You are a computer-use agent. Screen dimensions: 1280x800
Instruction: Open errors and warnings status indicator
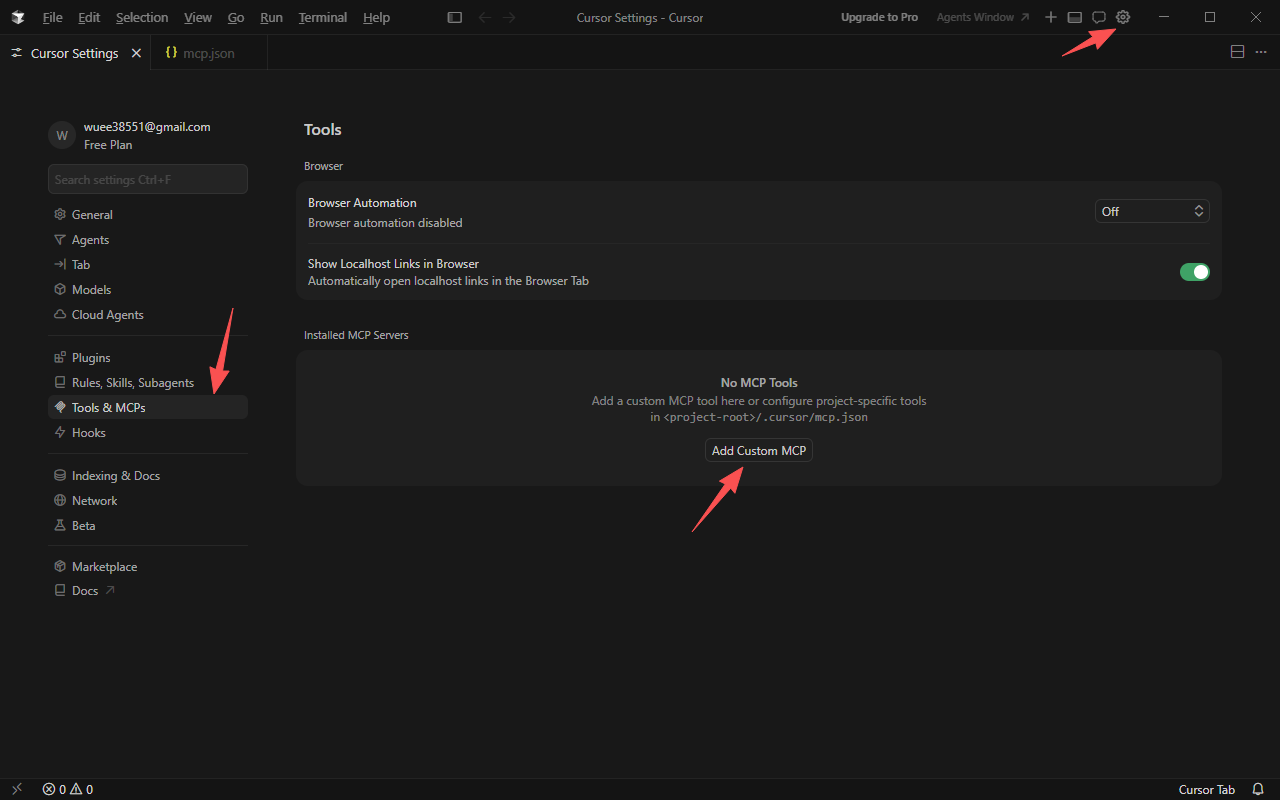click(68, 789)
